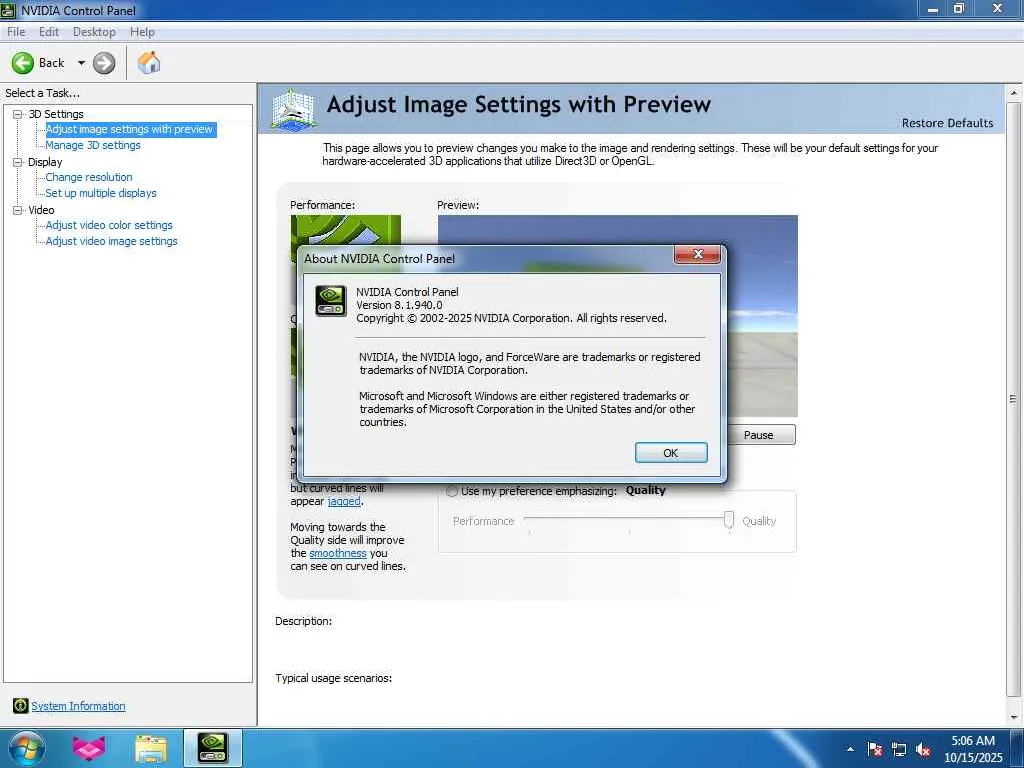Open the smoothness help link

338,553
